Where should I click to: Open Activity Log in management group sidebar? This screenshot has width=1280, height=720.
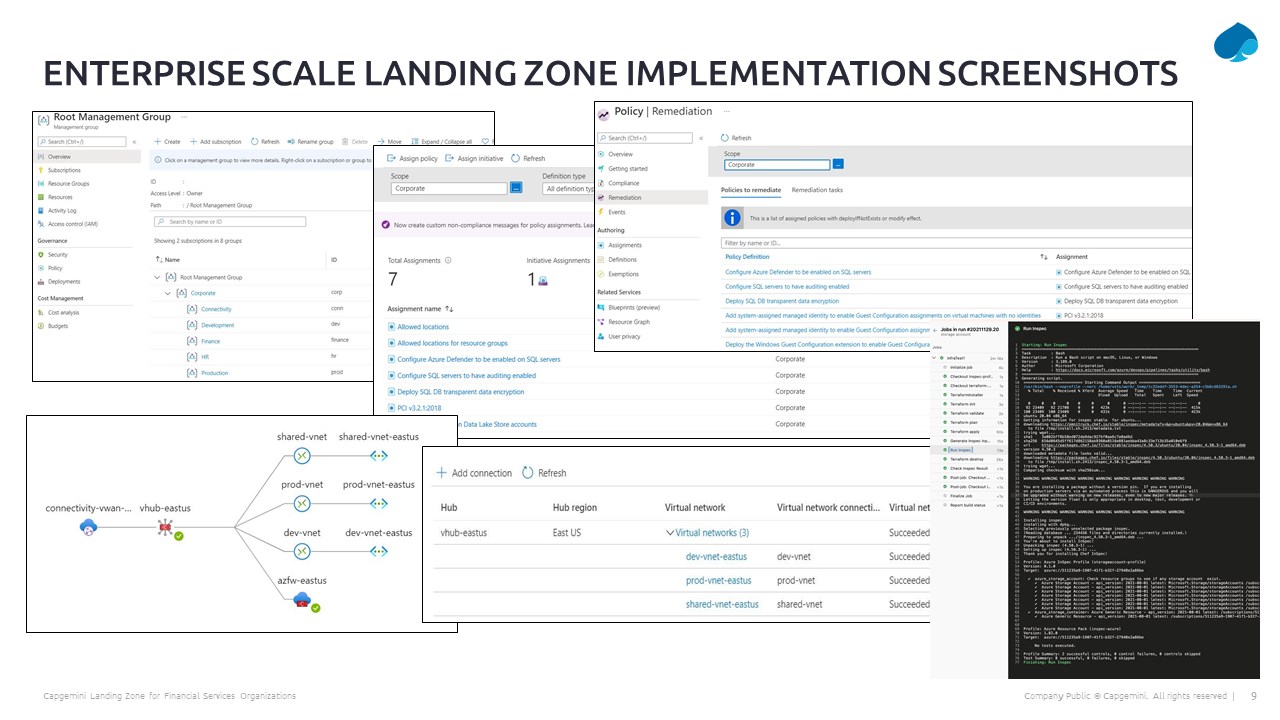point(62,211)
